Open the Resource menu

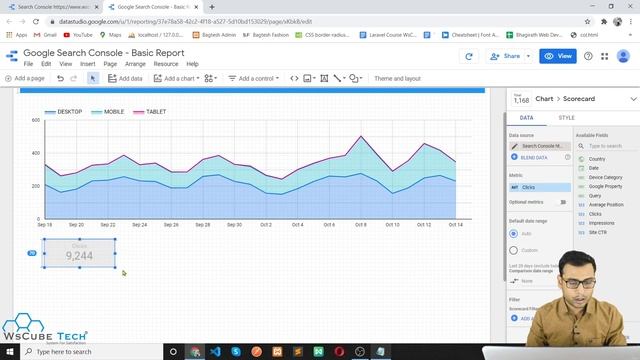pos(166,64)
